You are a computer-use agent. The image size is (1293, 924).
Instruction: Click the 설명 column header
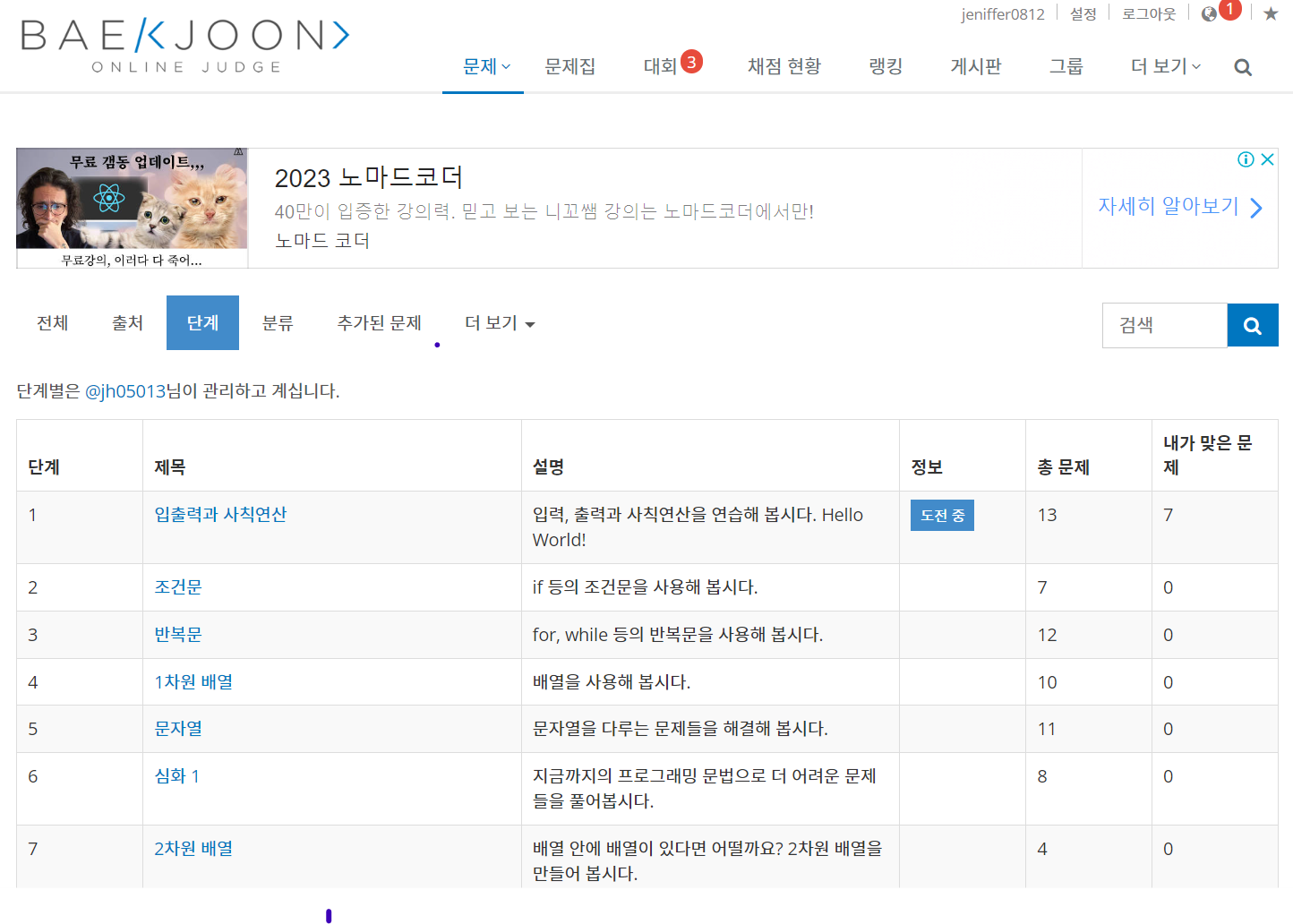pyautogui.click(x=549, y=467)
